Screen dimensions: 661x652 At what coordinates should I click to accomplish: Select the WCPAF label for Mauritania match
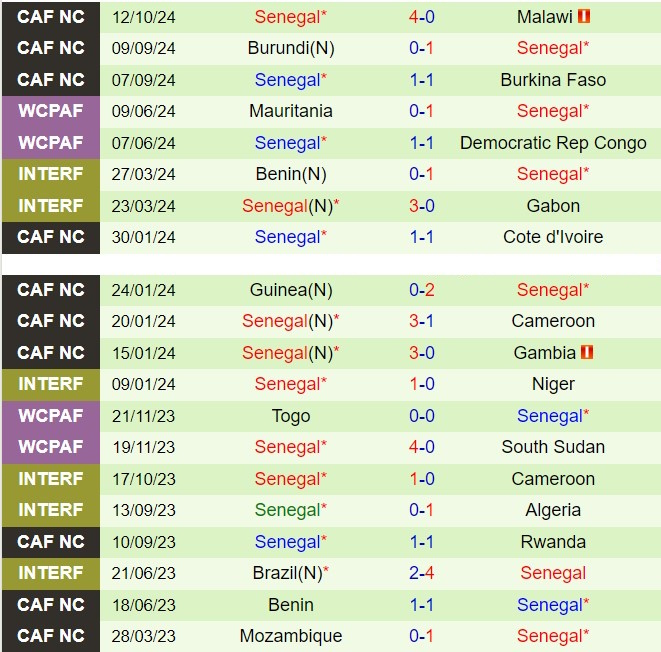coord(51,111)
